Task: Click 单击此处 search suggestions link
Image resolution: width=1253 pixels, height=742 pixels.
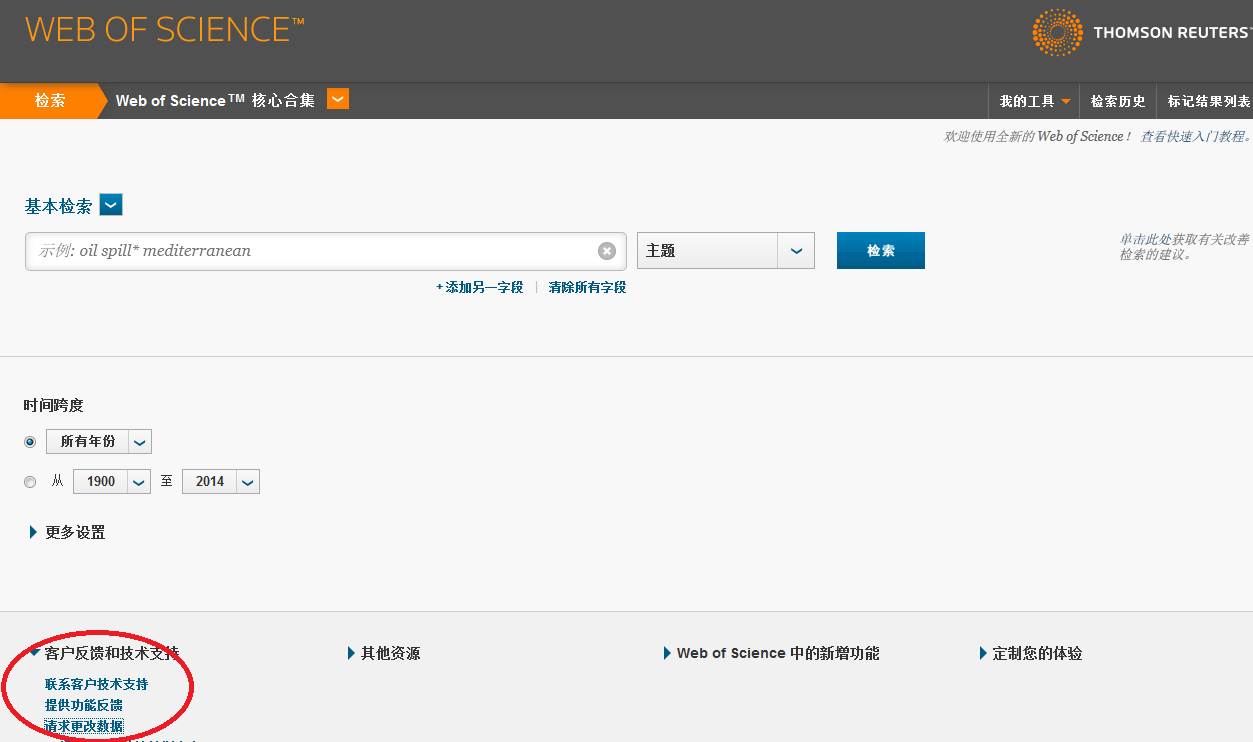Action: 1146,239
